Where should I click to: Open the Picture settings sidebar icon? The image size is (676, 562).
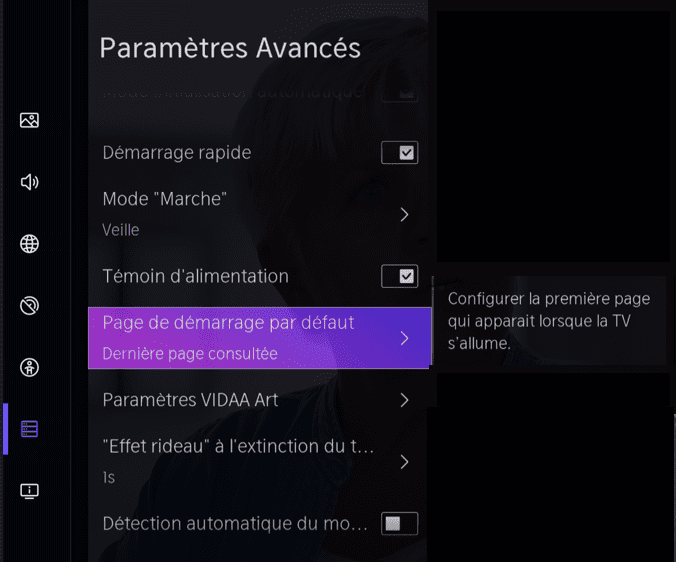click(30, 120)
